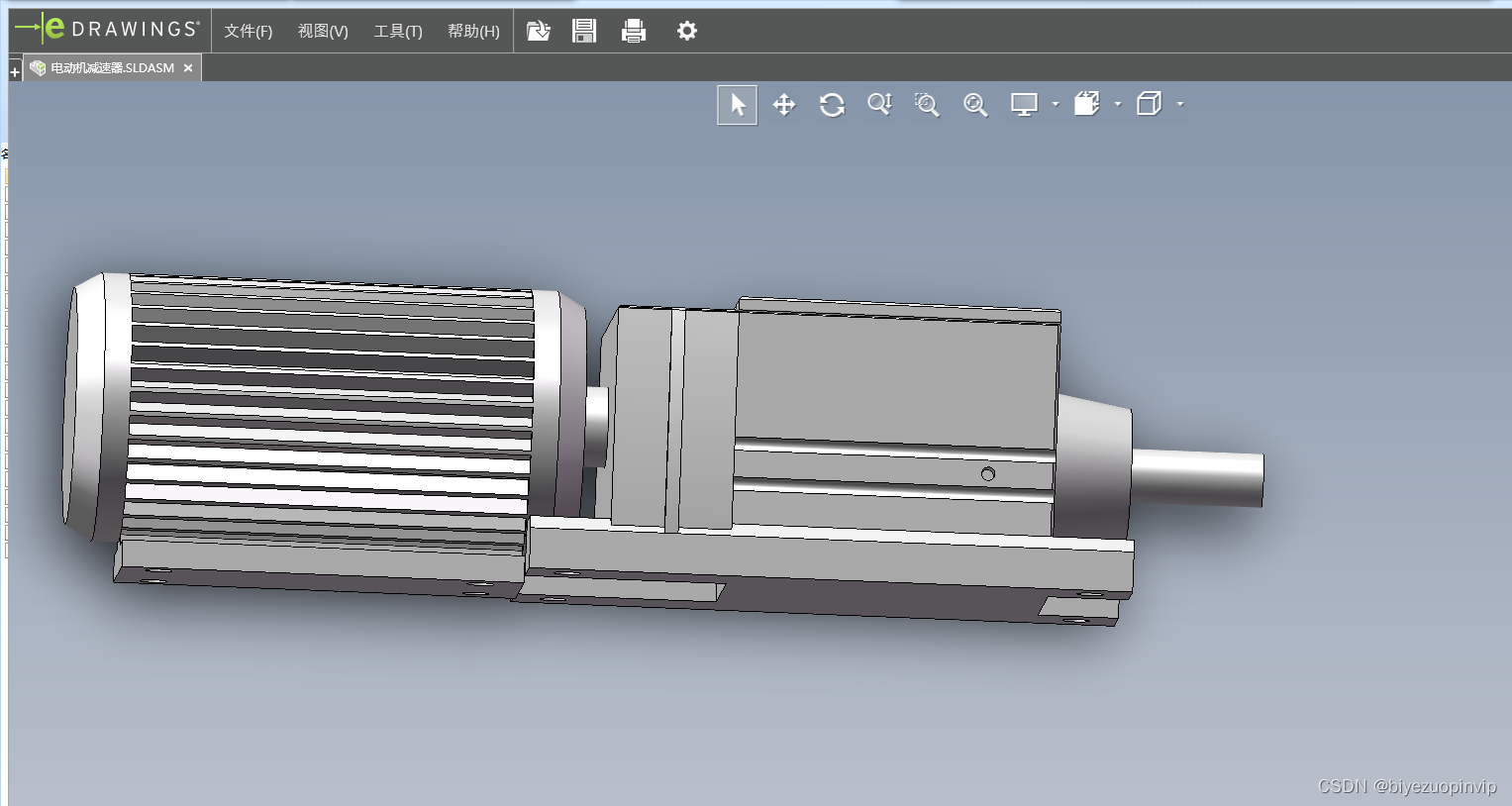1512x806 pixels.
Task: Open the 文件(F) menu
Action: pyautogui.click(x=248, y=31)
